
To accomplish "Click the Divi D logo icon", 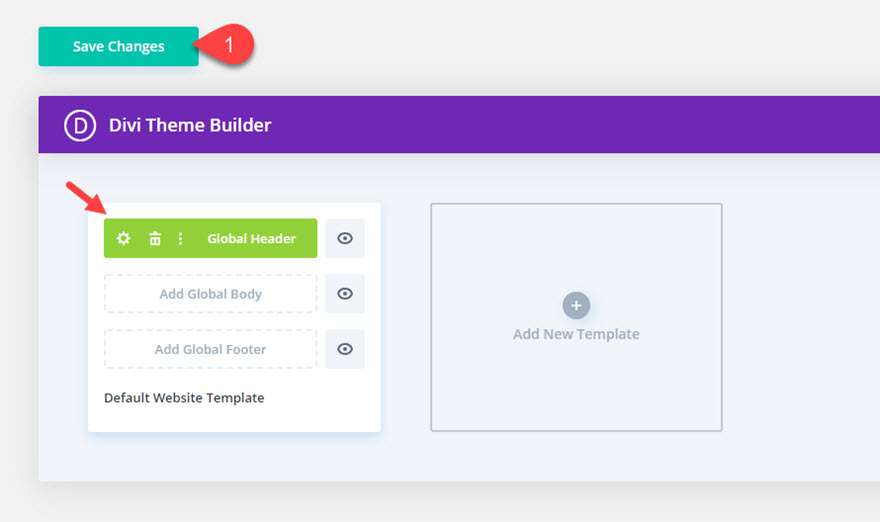I will pyautogui.click(x=80, y=125).
